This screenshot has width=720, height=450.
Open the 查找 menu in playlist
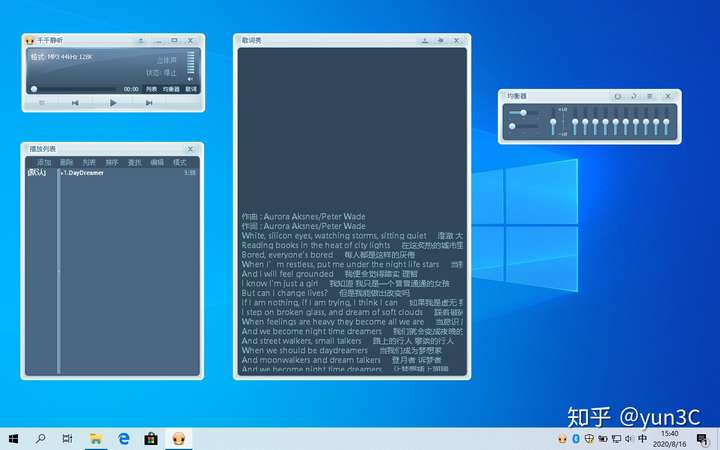135,163
